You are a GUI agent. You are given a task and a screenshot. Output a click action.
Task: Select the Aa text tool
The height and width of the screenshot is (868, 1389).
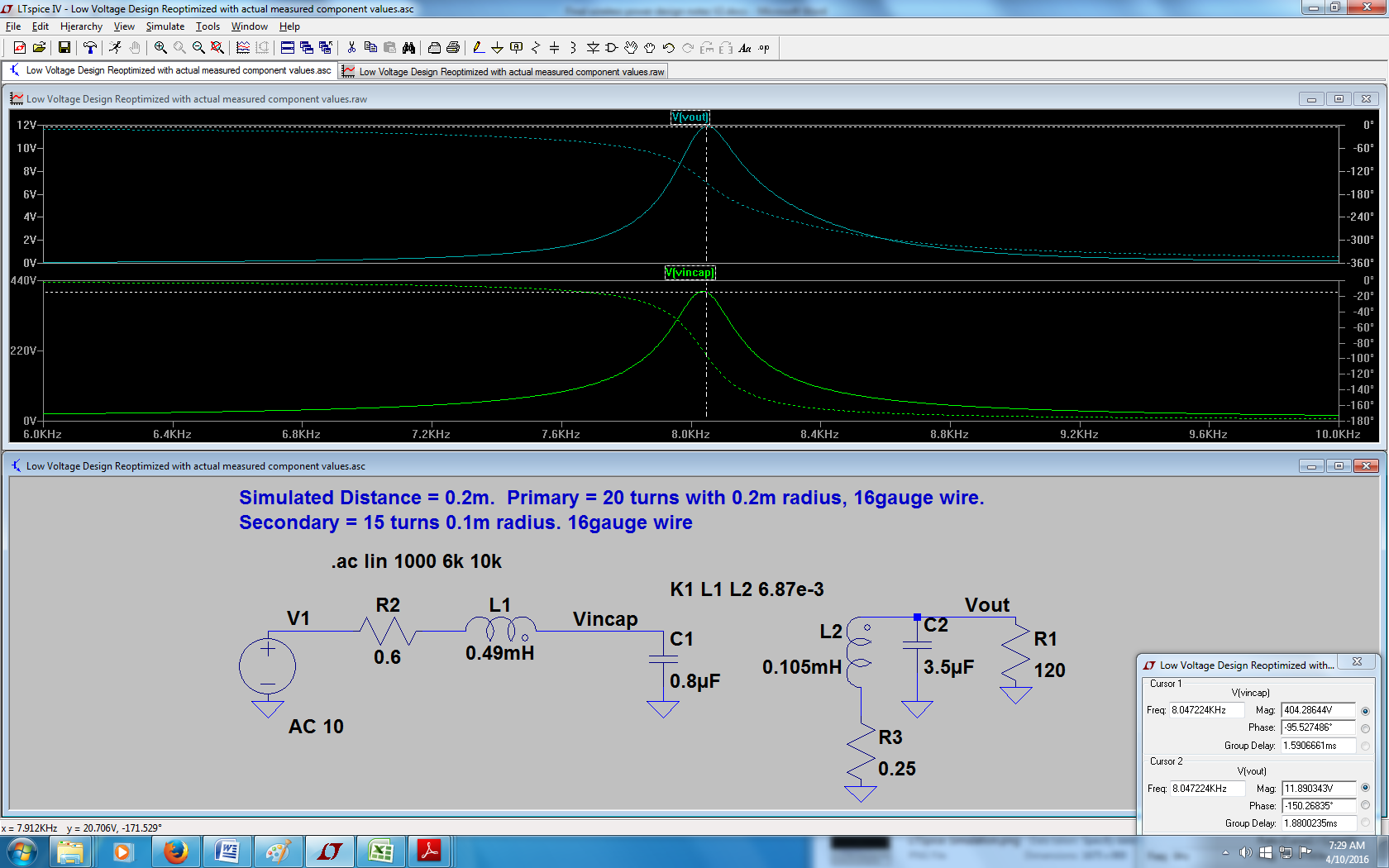(745, 48)
